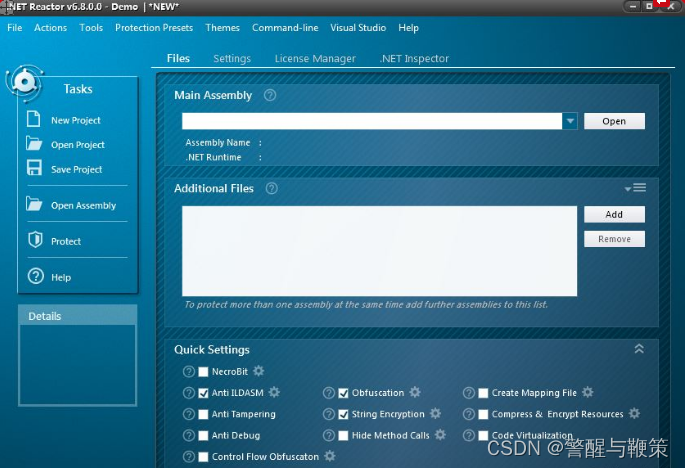This screenshot has width=685, height=468.
Task: Click the Protect task link
Action: coord(66,241)
